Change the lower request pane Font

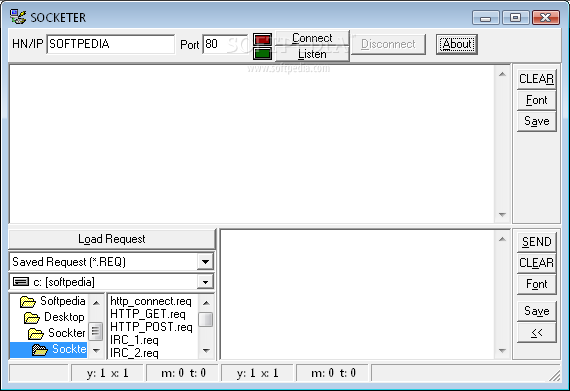point(537,284)
